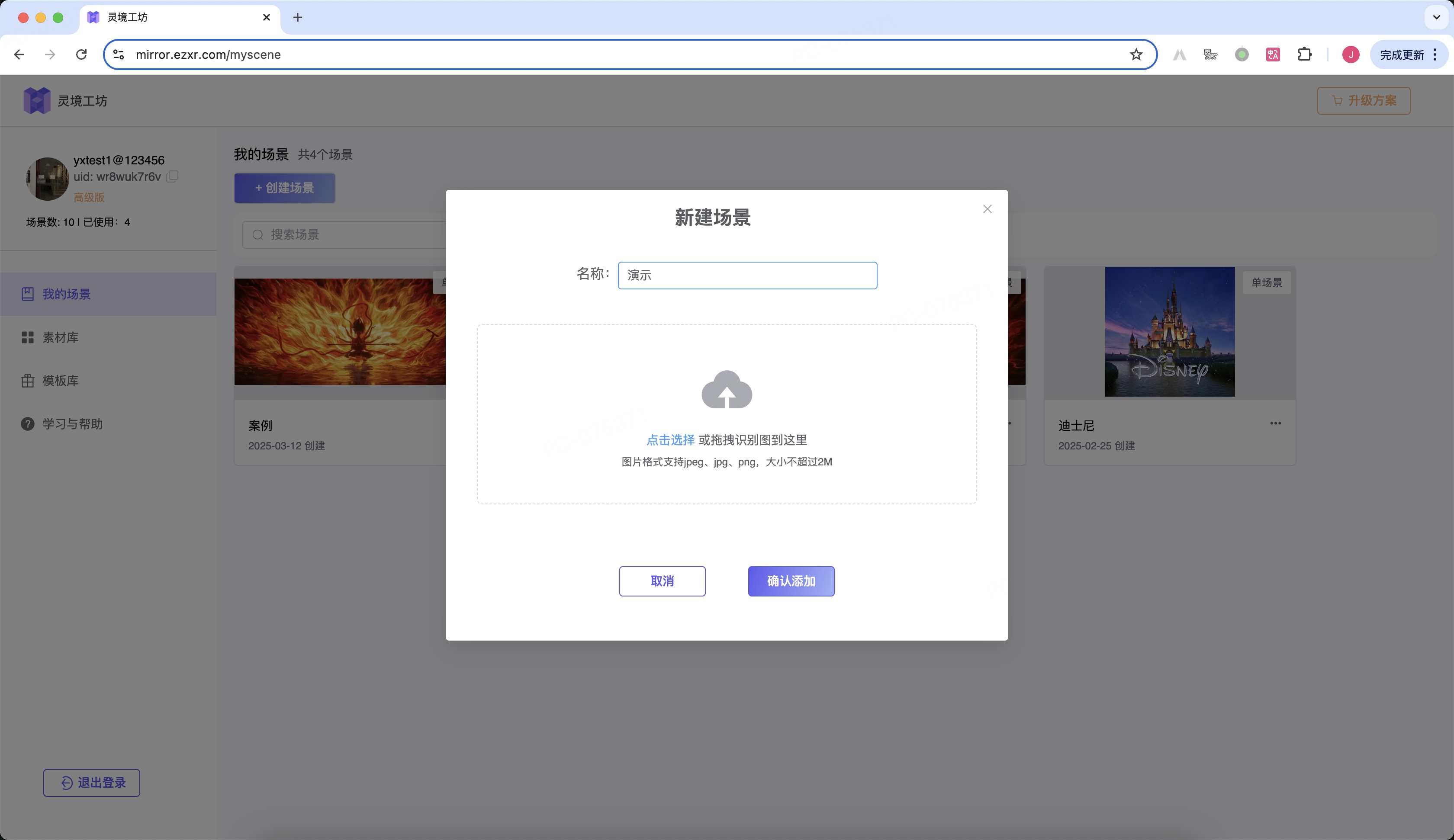Open the 迪士尼 scene thumbnail
The width and height of the screenshot is (1454, 840).
(1170, 332)
